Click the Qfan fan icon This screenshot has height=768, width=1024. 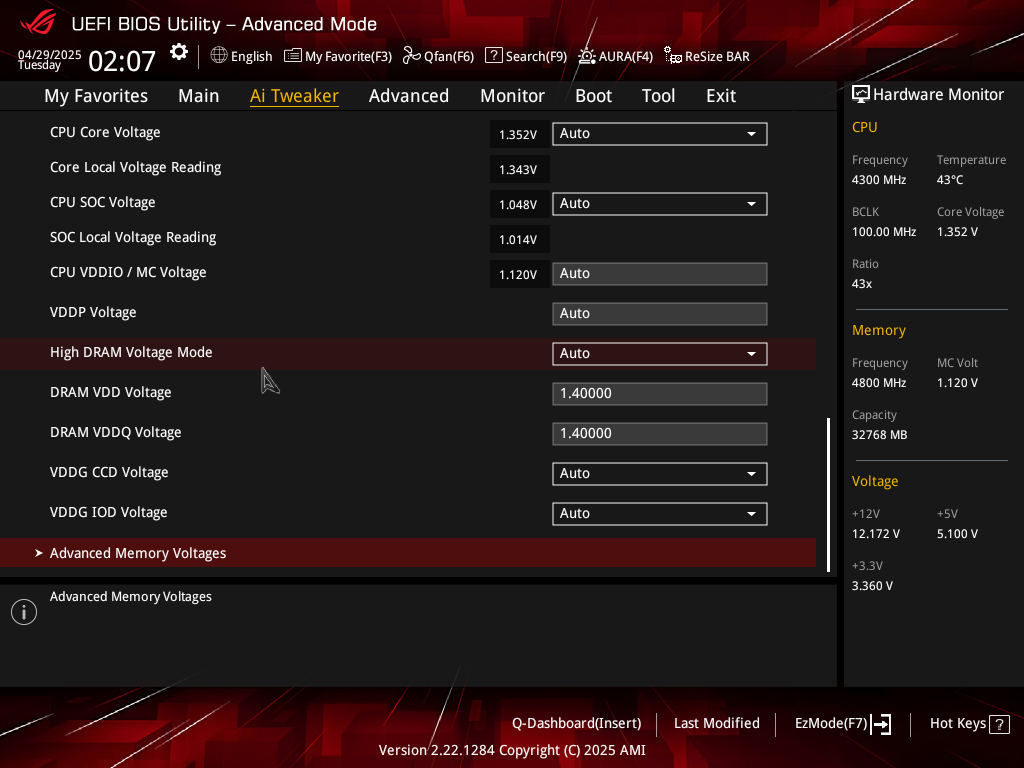click(411, 56)
